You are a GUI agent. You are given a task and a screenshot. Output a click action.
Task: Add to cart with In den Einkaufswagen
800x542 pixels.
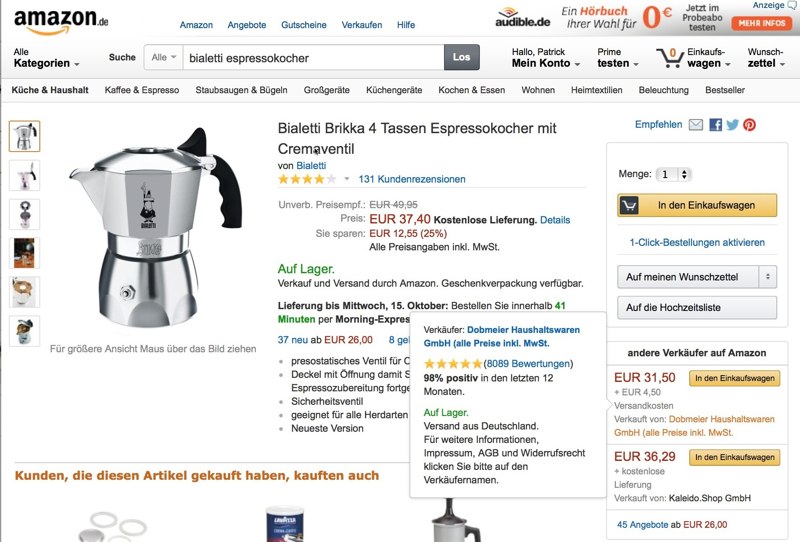697,205
